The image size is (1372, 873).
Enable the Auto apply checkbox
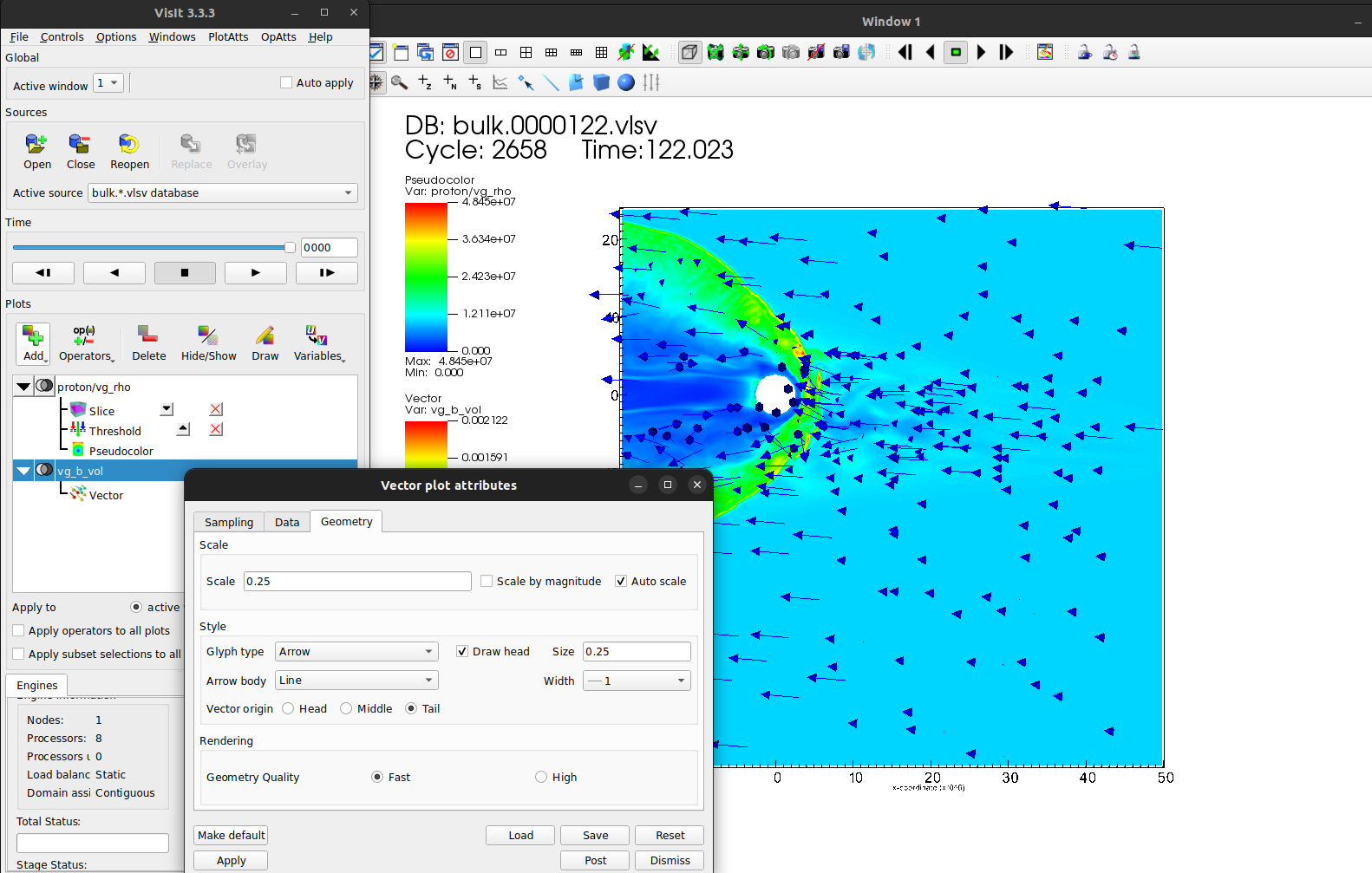pyautogui.click(x=286, y=83)
